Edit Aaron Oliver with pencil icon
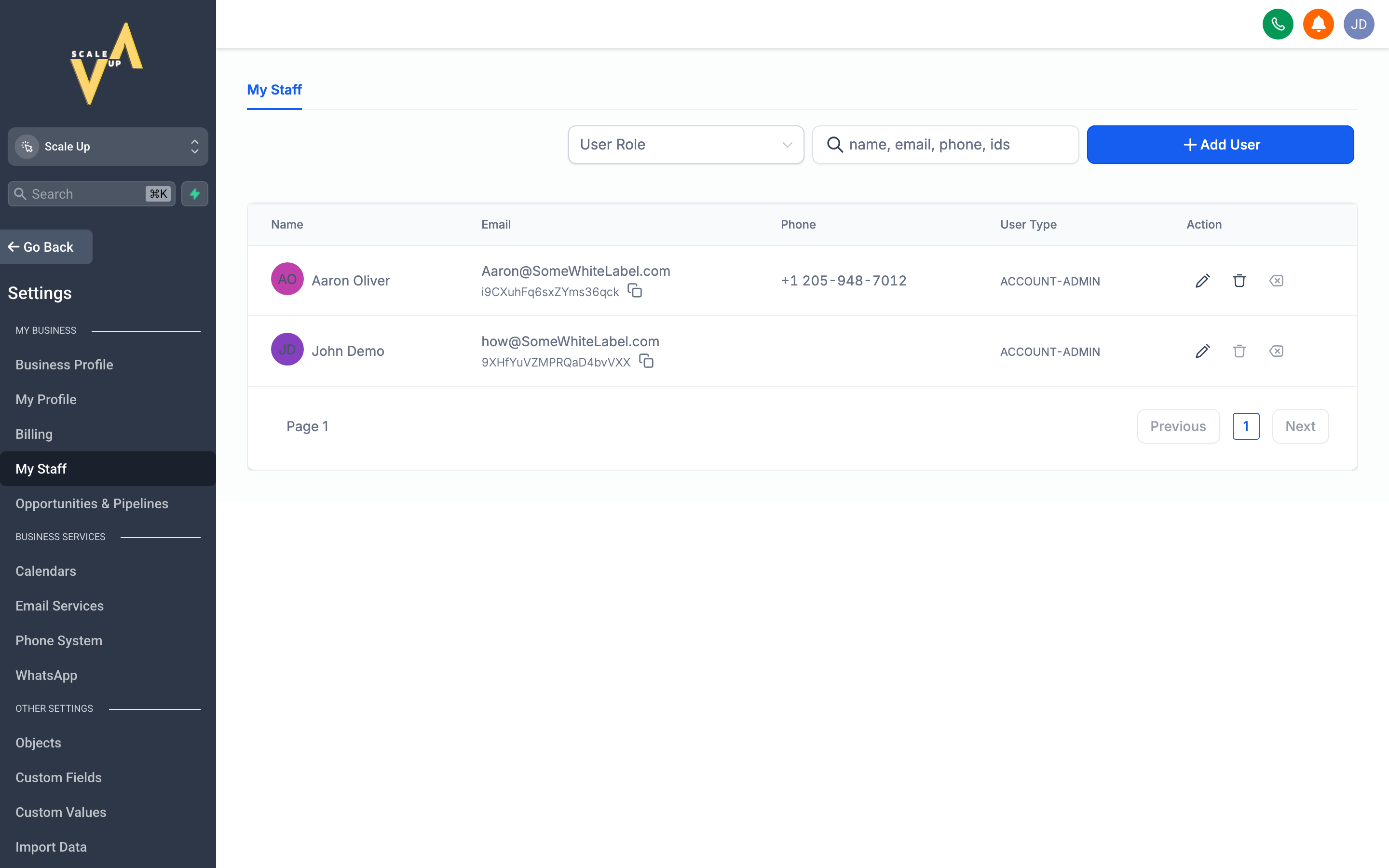 point(1202,281)
